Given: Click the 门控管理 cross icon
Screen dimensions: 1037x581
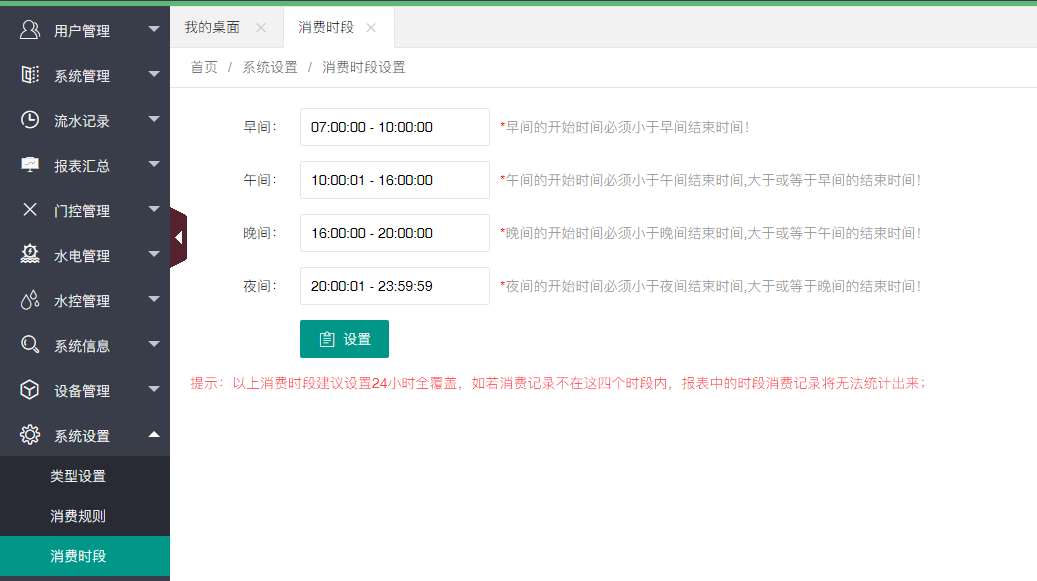Looking at the screenshot, I should (30, 210).
